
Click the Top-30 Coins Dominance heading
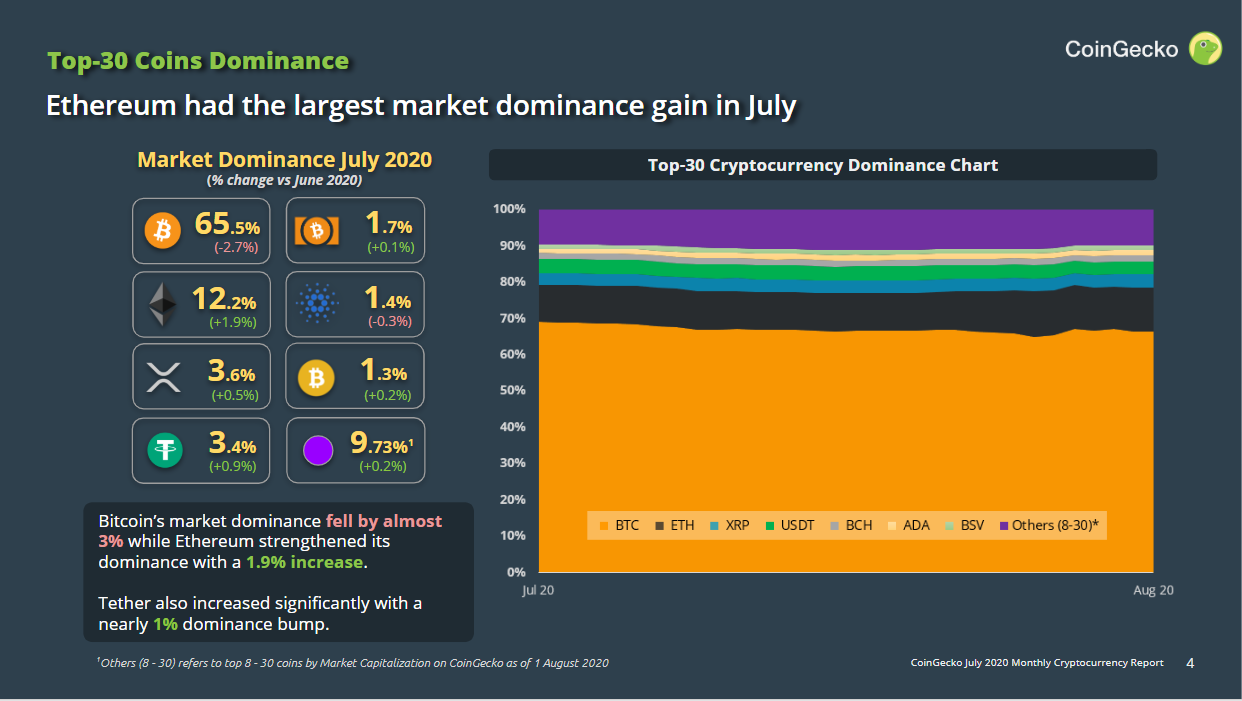click(x=198, y=61)
